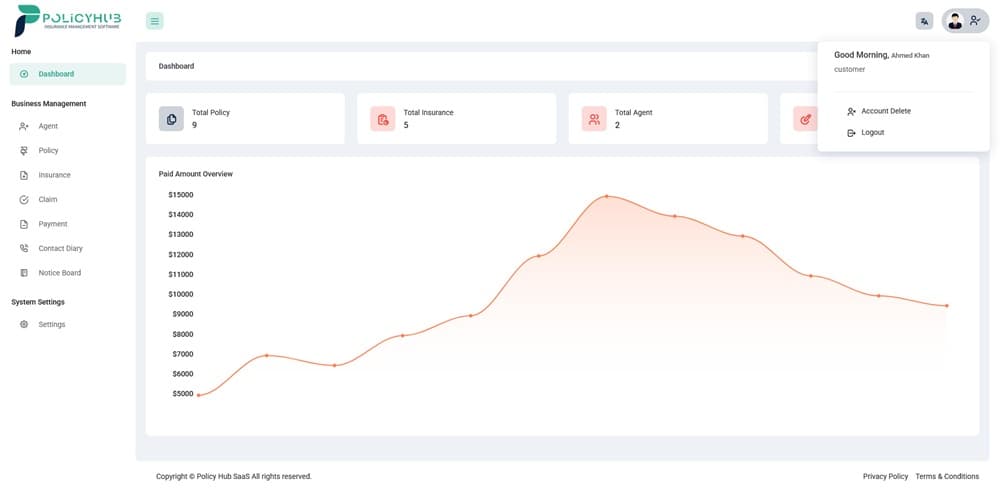Click the Policy sidebar icon

(x=24, y=151)
